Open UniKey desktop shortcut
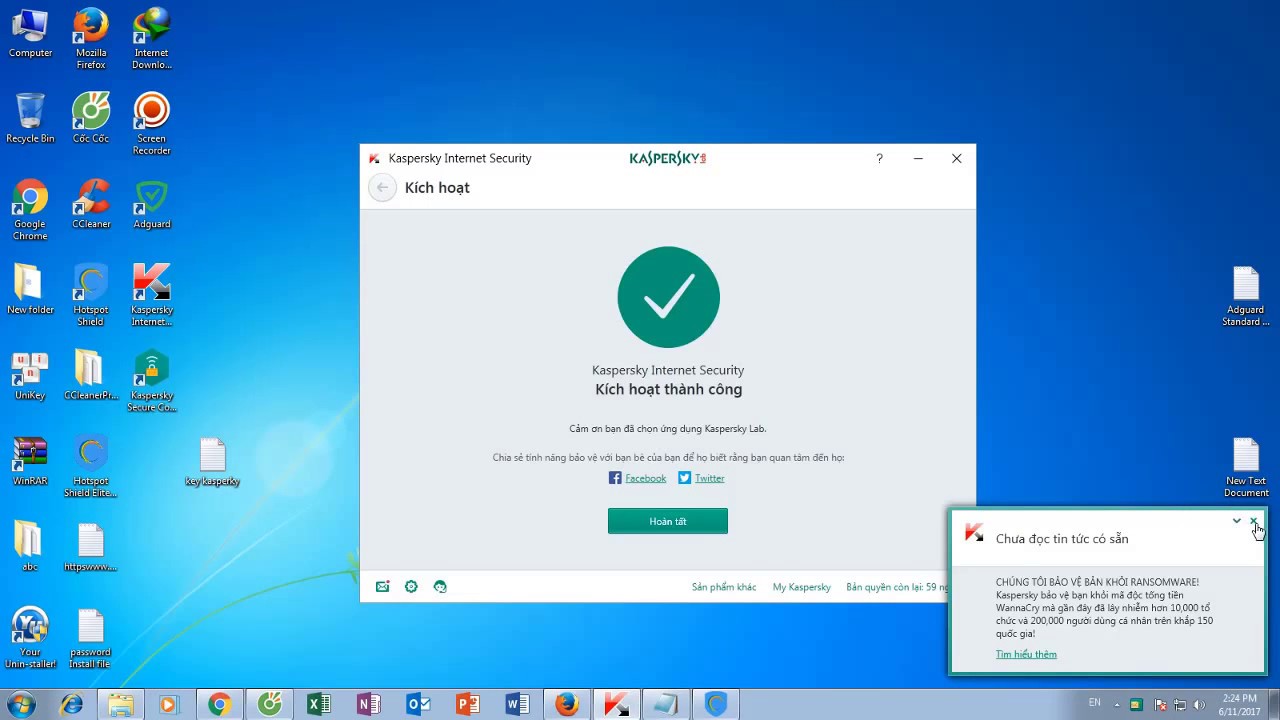Screen dimensions: 1280x720 (x=30, y=376)
